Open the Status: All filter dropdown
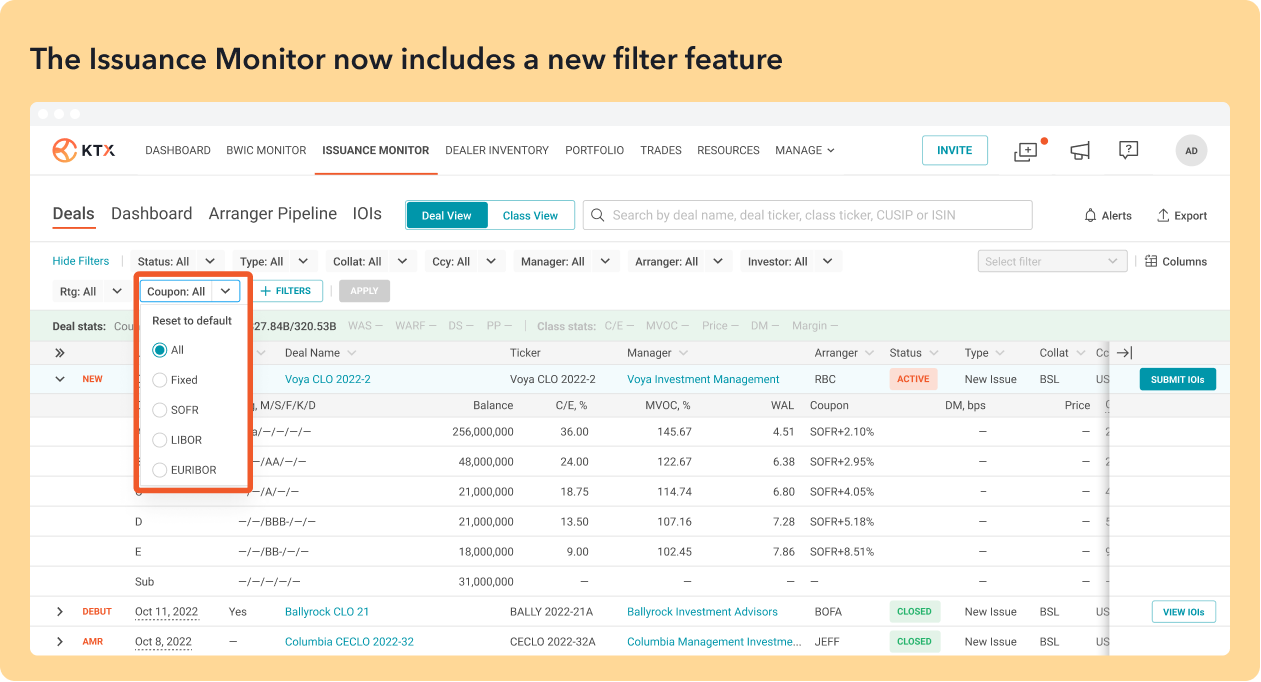 point(176,262)
